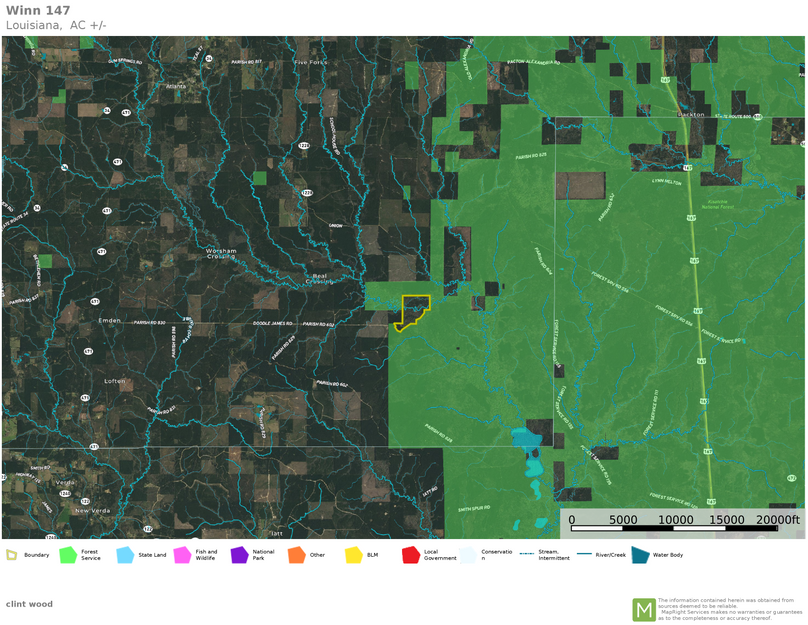Click the clint wood author name
Screen dimensions: 808x625
click(29, 604)
